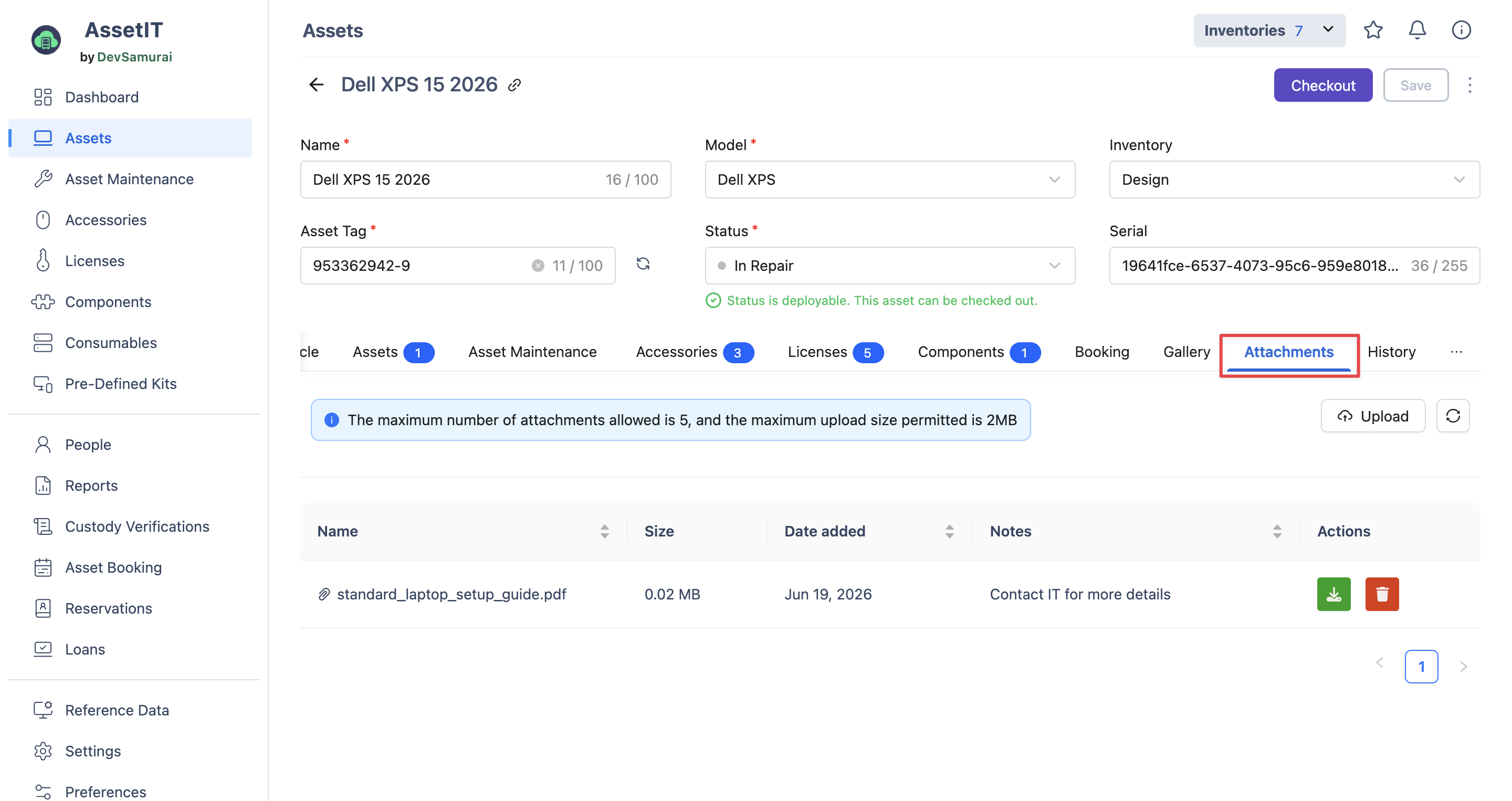Click 'Contact IT for more details' note

click(1080, 594)
